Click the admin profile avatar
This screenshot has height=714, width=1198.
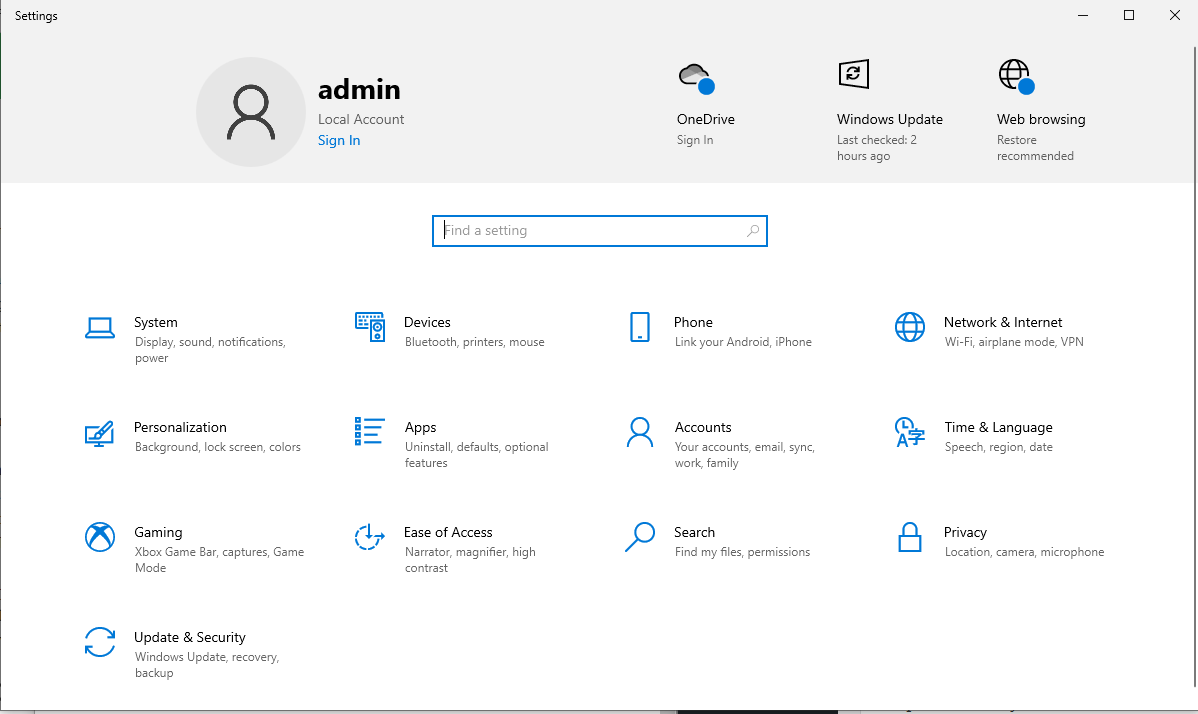251,112
